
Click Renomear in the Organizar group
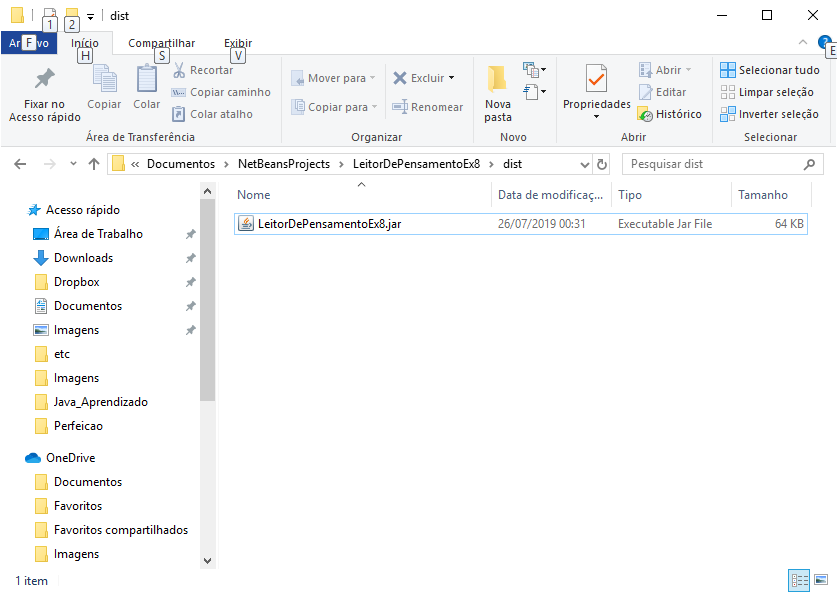428,107
